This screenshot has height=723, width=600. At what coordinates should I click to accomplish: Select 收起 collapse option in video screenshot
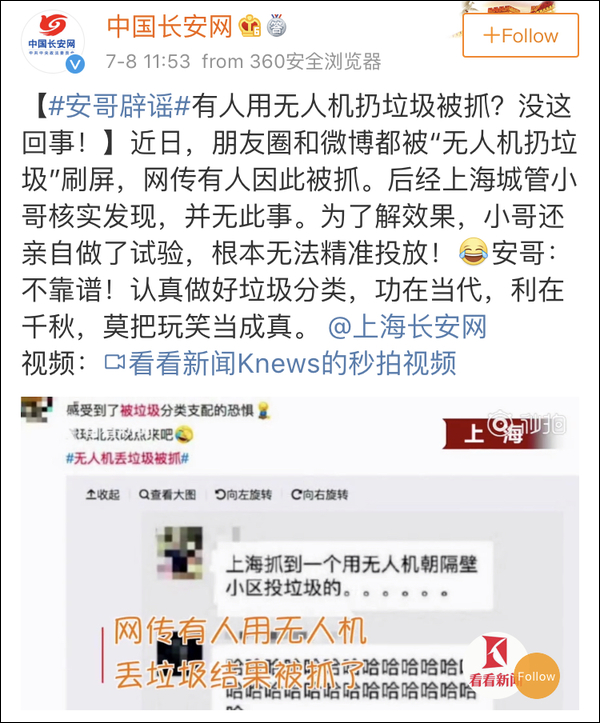coord(103,495)
